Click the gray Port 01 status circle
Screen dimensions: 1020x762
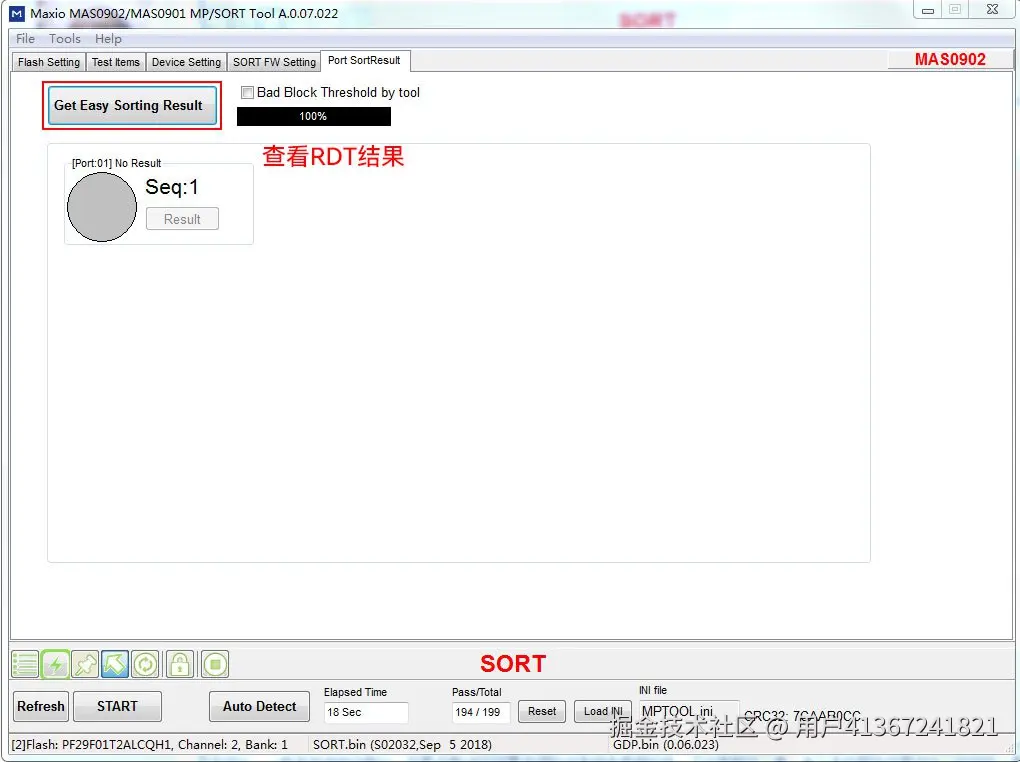[102, 207]
